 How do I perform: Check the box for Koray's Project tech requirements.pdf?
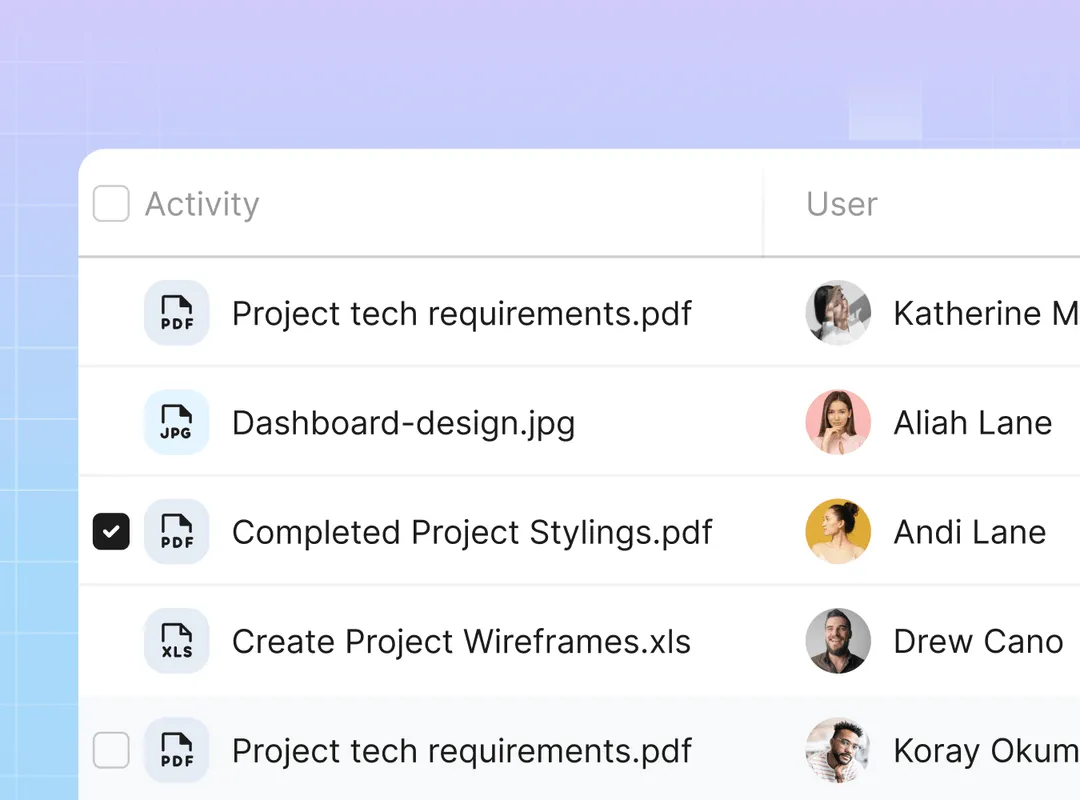[x=111, y=750]
